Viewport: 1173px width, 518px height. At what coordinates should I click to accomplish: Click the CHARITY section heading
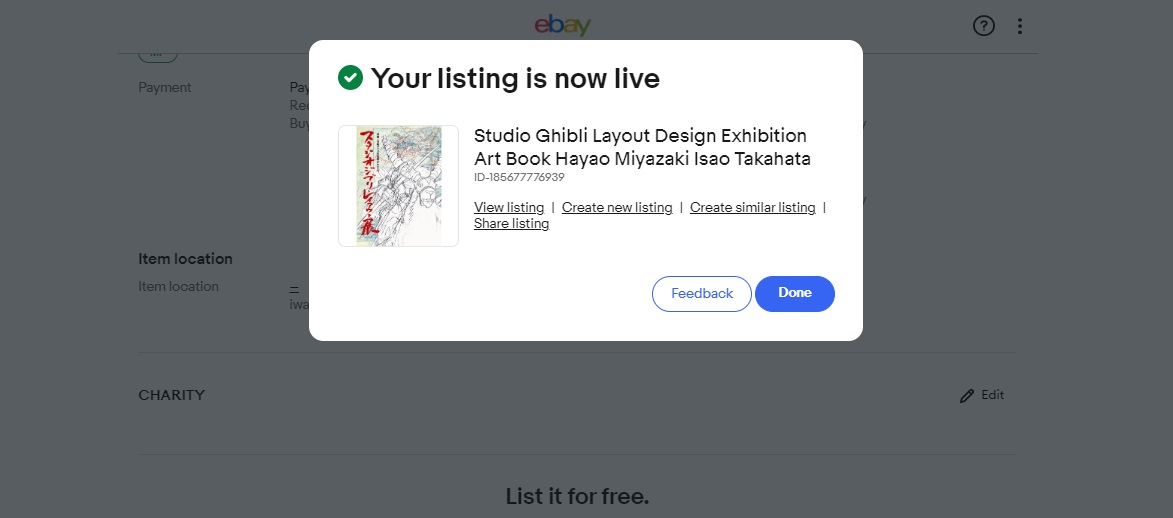pos(171,395)
